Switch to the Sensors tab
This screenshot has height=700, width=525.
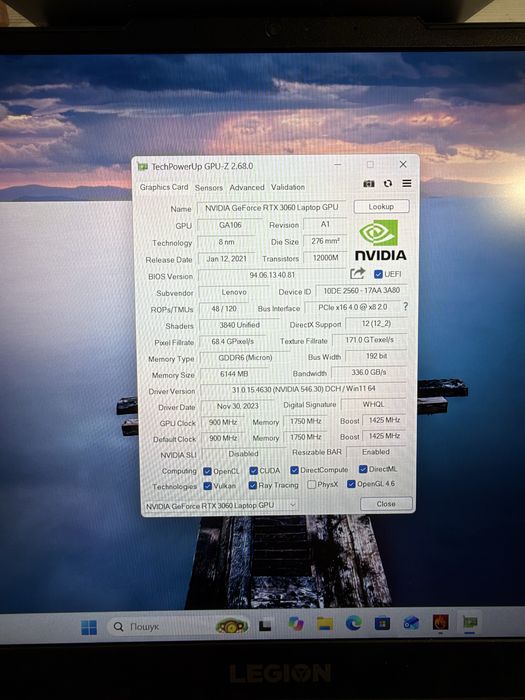click(x=208, y=188)
